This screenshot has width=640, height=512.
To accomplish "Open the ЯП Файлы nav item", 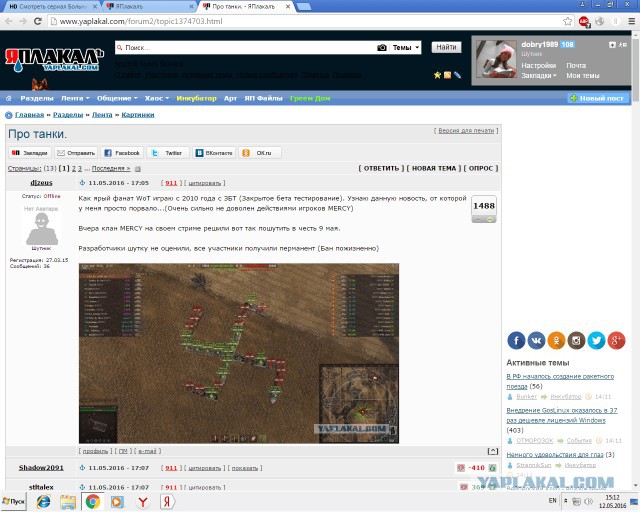I will pos(263,98).
